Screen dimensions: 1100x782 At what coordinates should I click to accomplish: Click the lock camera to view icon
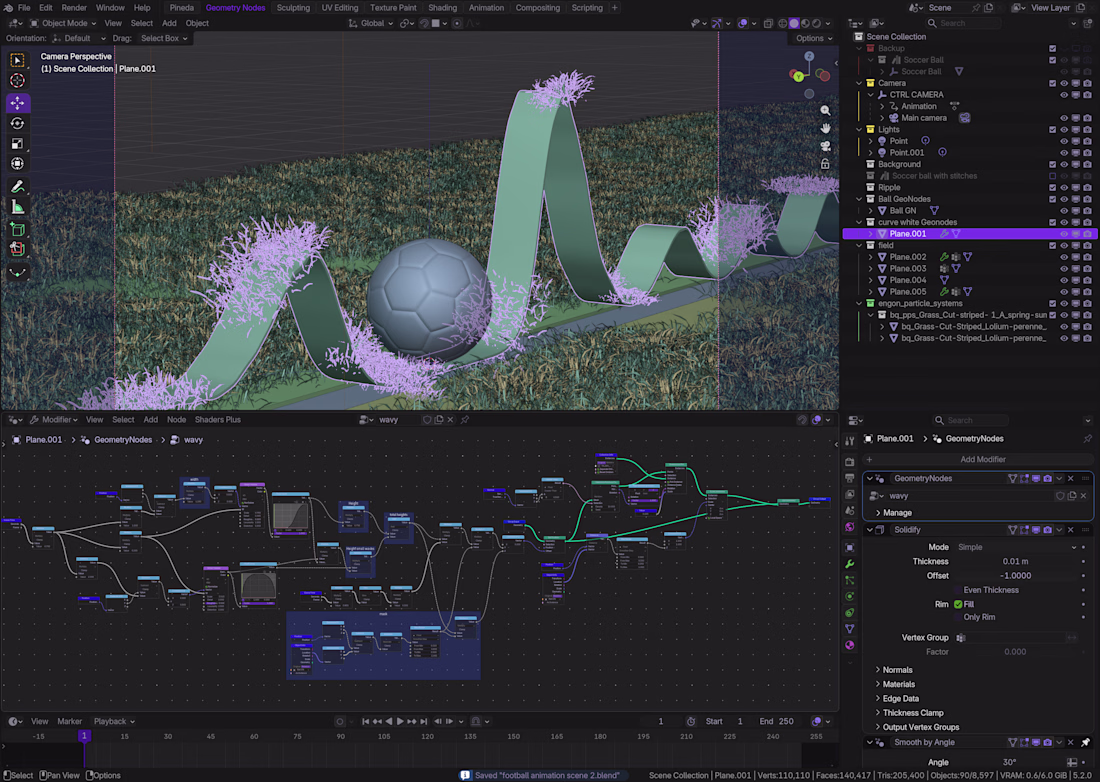826,163
